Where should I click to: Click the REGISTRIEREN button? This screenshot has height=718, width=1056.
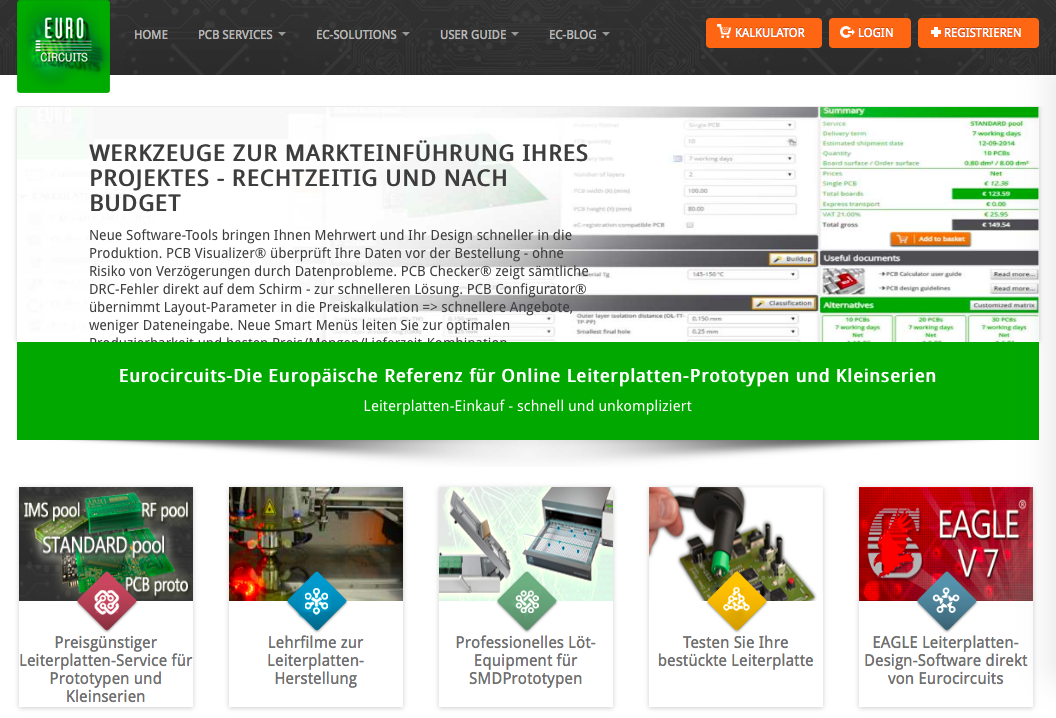tap(978, 33)
